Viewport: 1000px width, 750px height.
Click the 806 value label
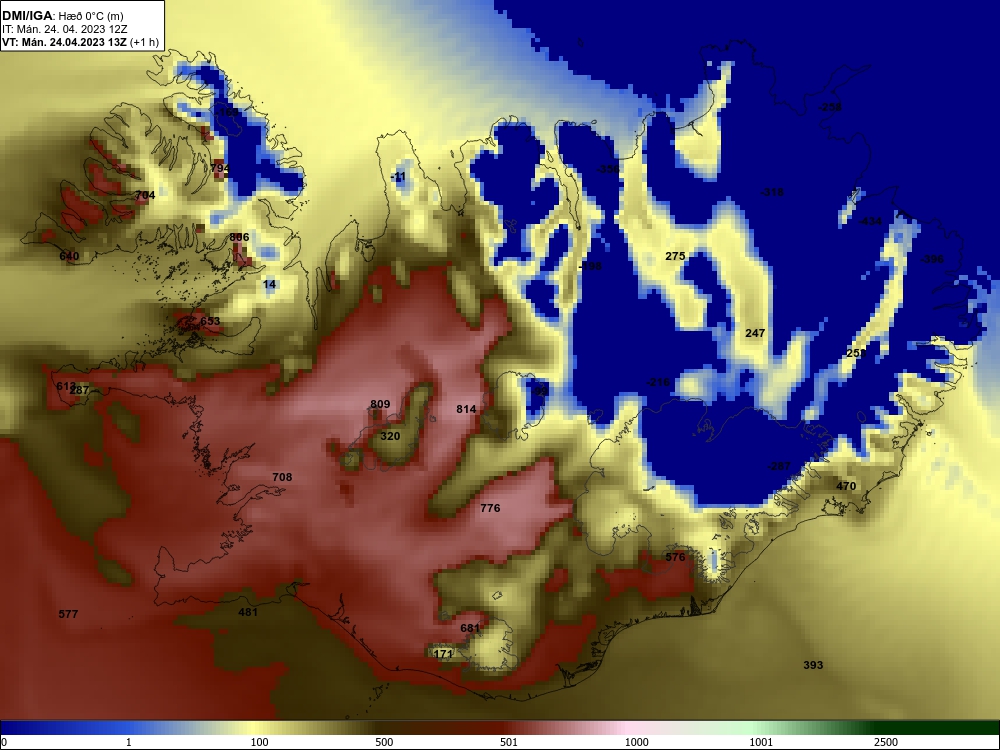(239, 237)
